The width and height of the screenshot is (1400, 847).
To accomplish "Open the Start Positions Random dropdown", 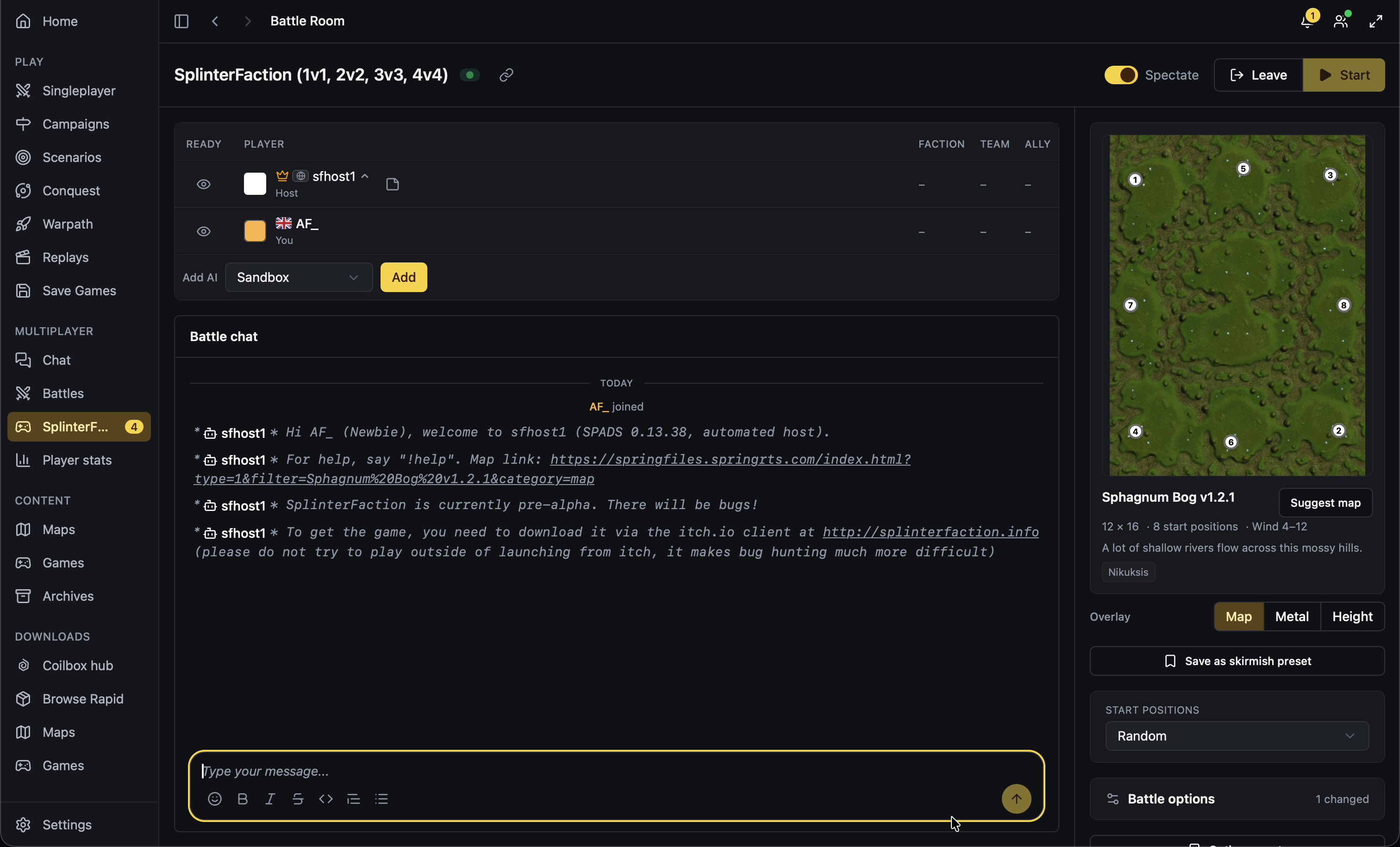I will 1237,735.
